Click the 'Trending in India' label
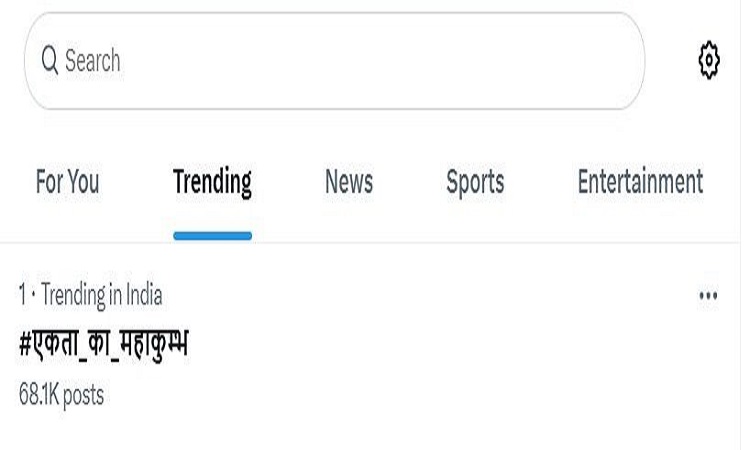The height and width of the screenshot is (450, 750). tap(101, 295)
